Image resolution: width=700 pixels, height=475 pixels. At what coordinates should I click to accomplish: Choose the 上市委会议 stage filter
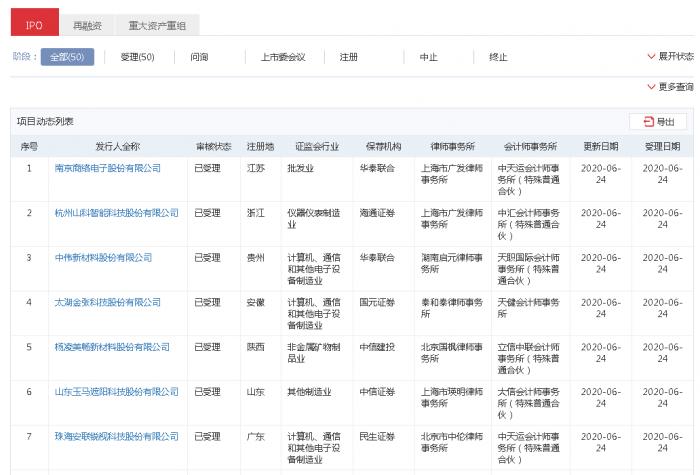[282, 57]
